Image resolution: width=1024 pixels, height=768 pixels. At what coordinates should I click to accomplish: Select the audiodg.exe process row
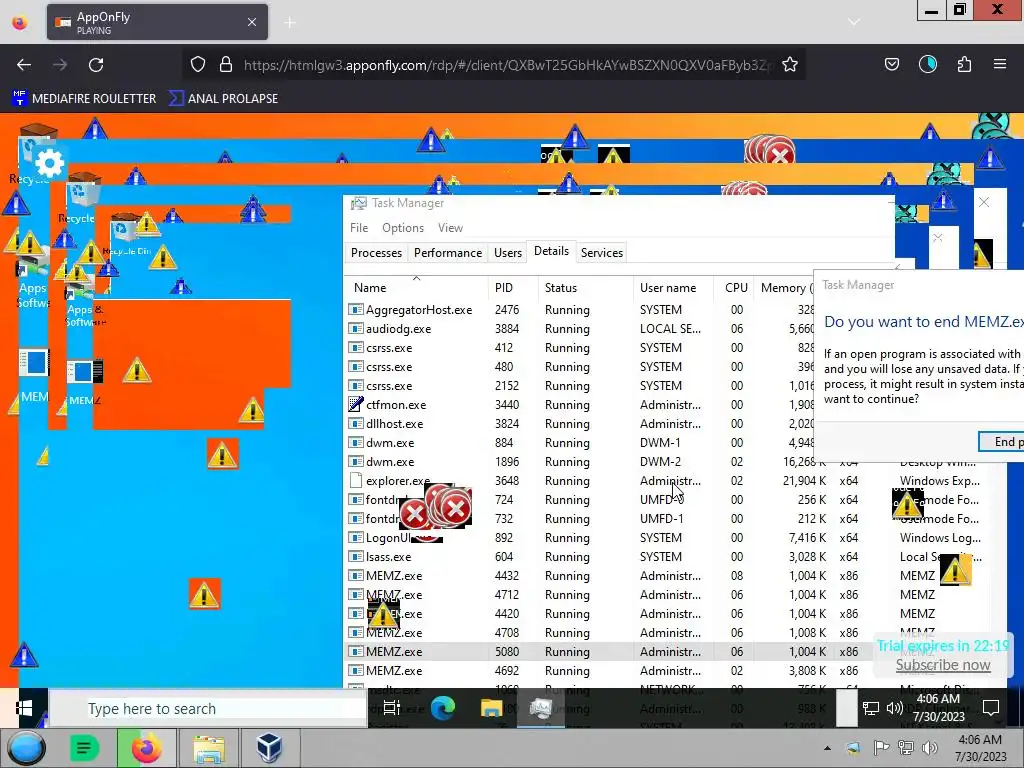tap(581, 328)
